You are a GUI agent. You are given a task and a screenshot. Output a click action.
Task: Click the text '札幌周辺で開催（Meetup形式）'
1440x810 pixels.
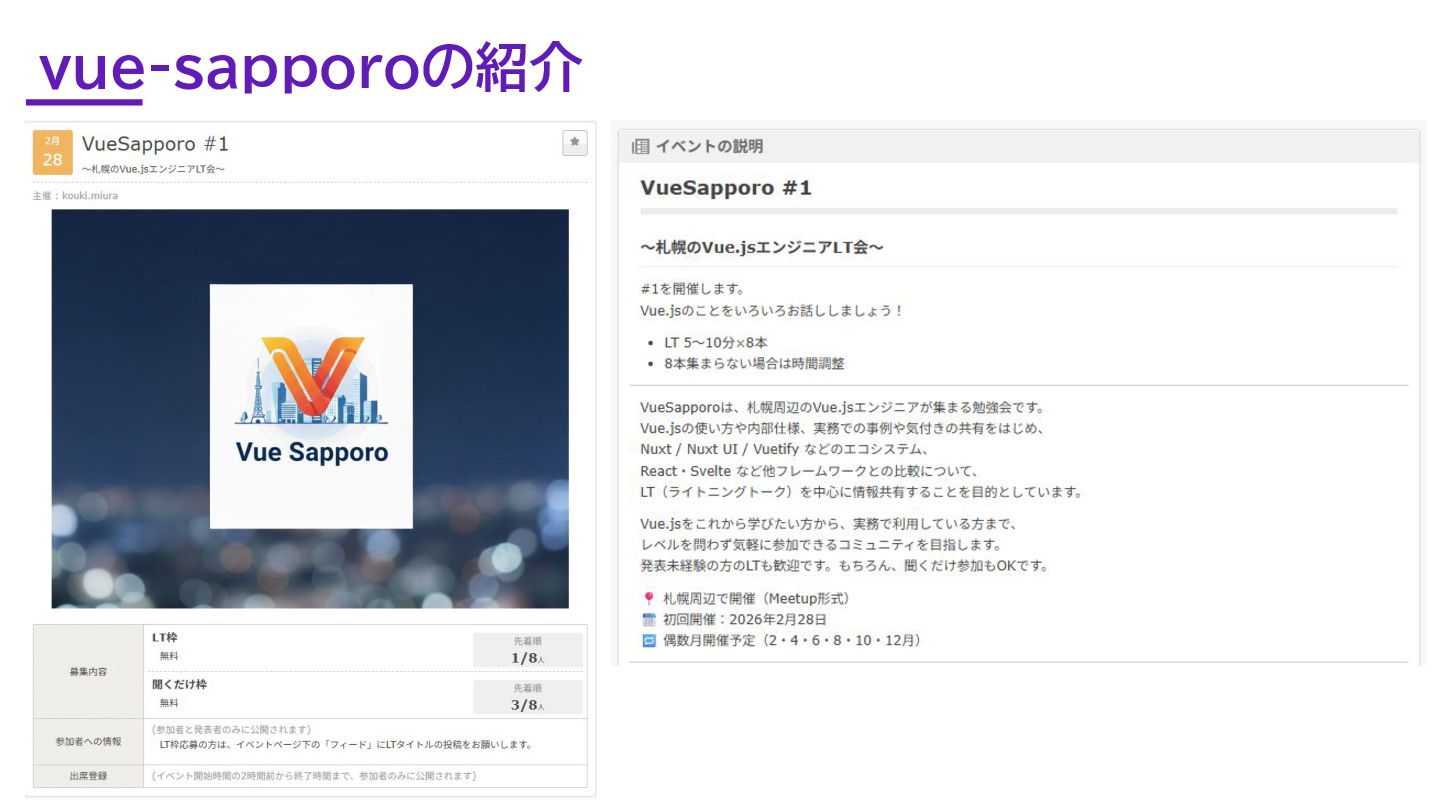[x=758, y=598]
